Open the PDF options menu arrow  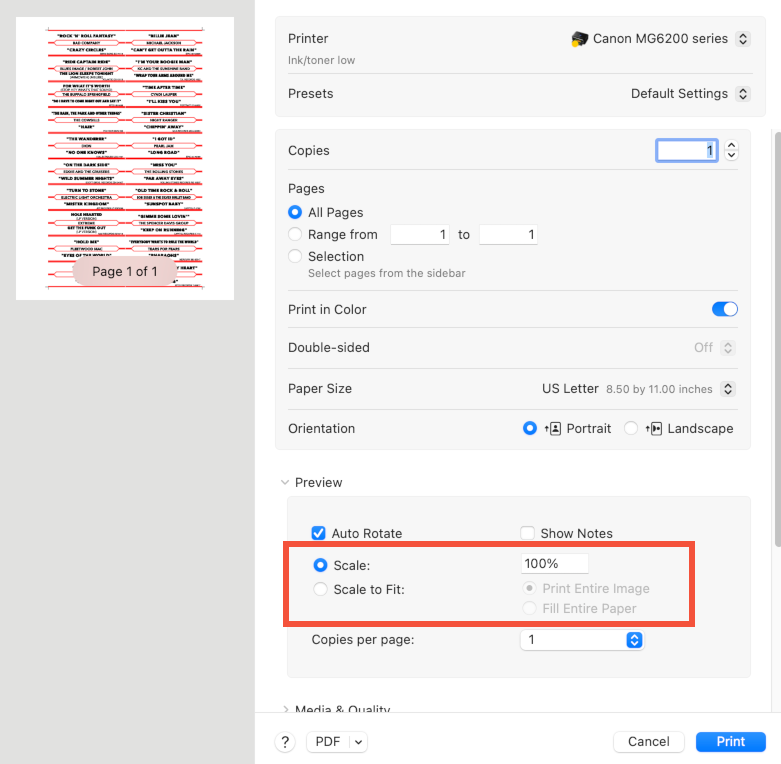click(358, 741)
